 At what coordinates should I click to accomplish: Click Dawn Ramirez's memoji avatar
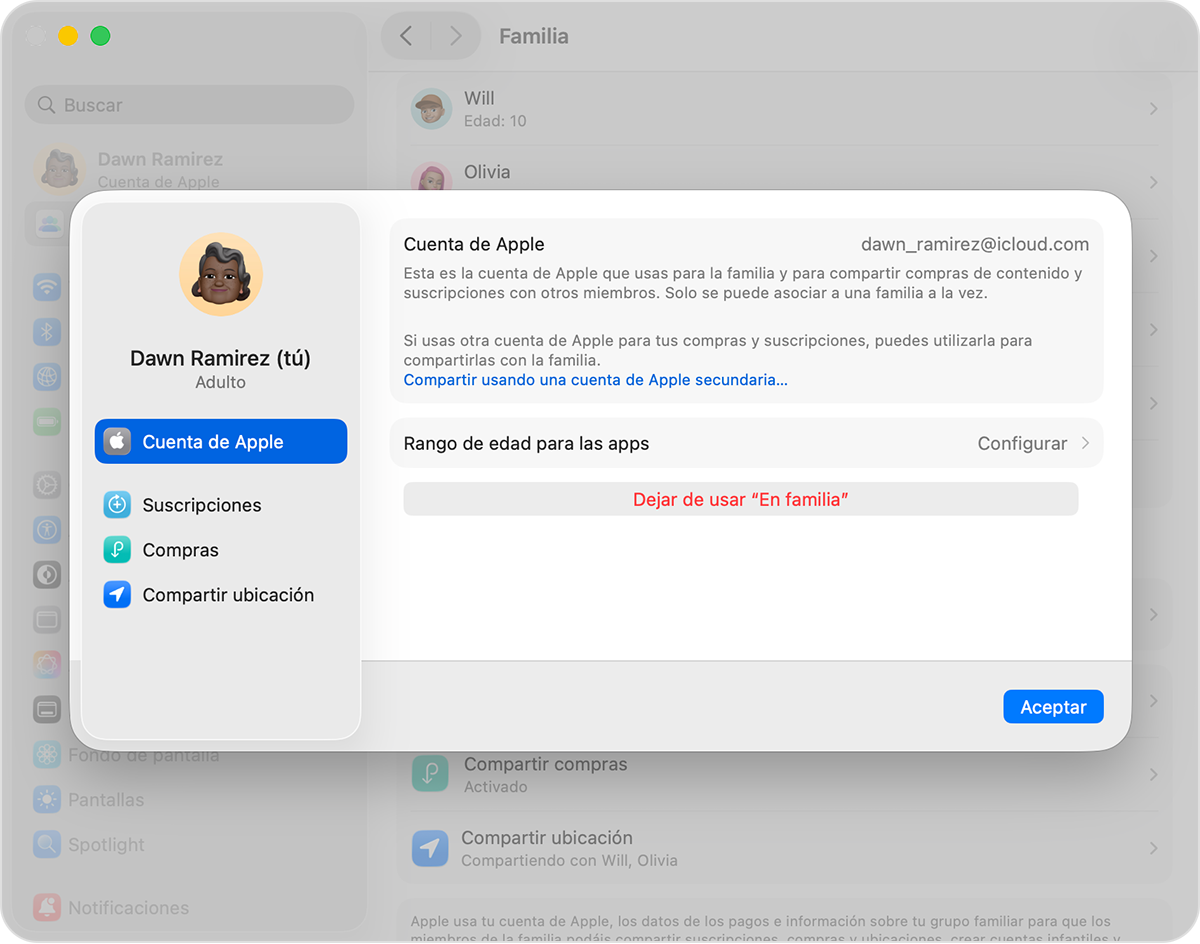coord(220,274)
